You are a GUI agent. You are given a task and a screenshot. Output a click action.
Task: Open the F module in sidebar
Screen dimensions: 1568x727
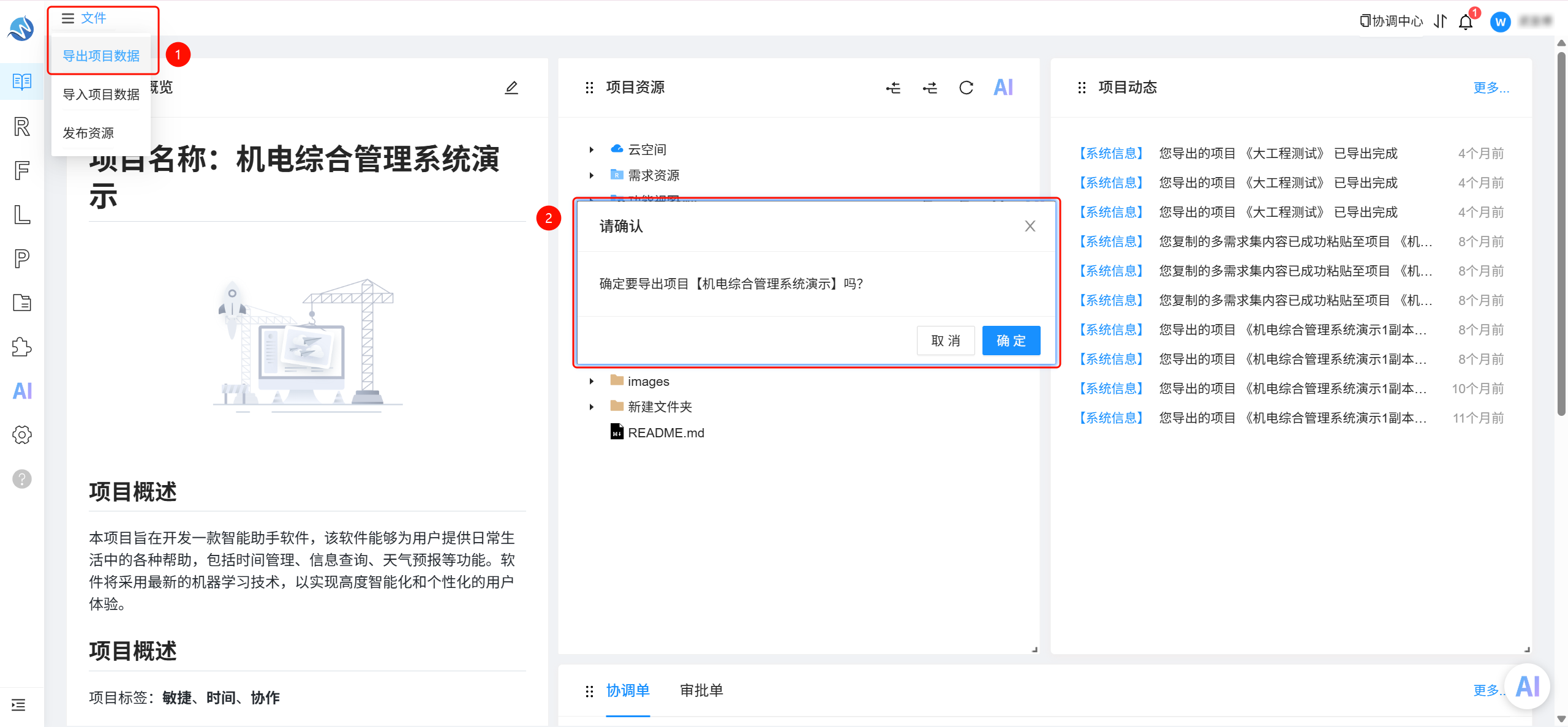22,170
